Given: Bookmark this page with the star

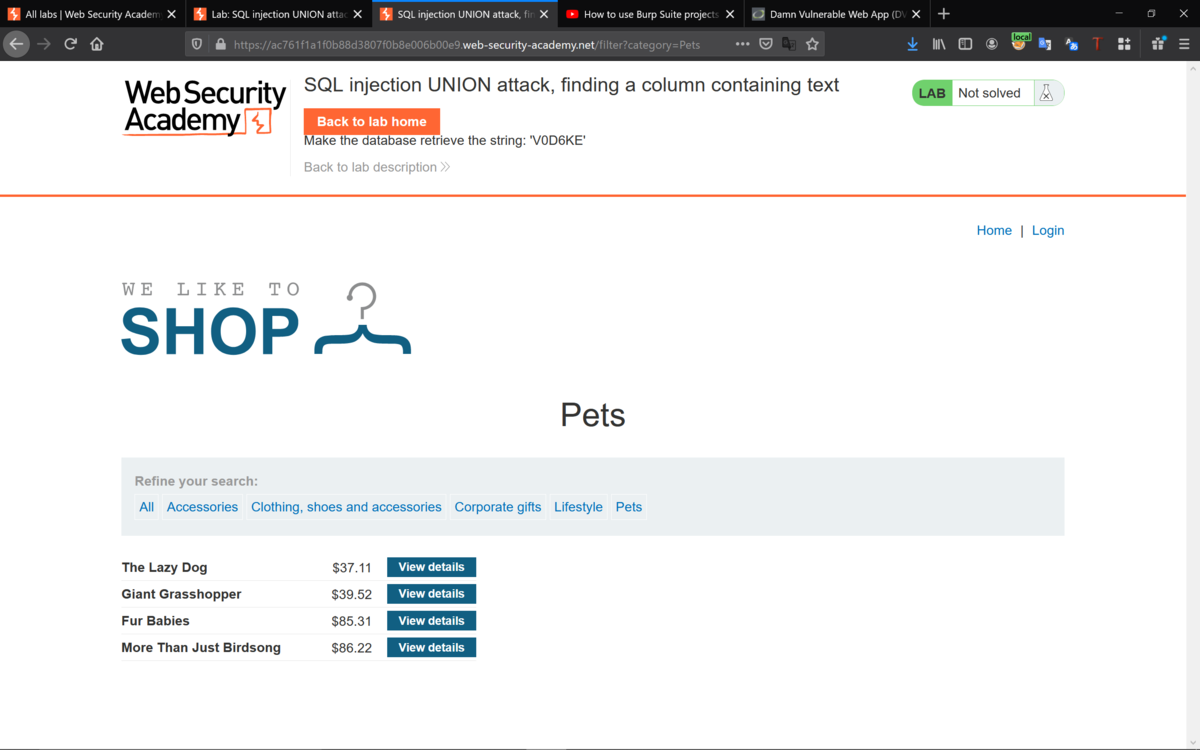Looking at the screenshot, I should pos(812,44).
